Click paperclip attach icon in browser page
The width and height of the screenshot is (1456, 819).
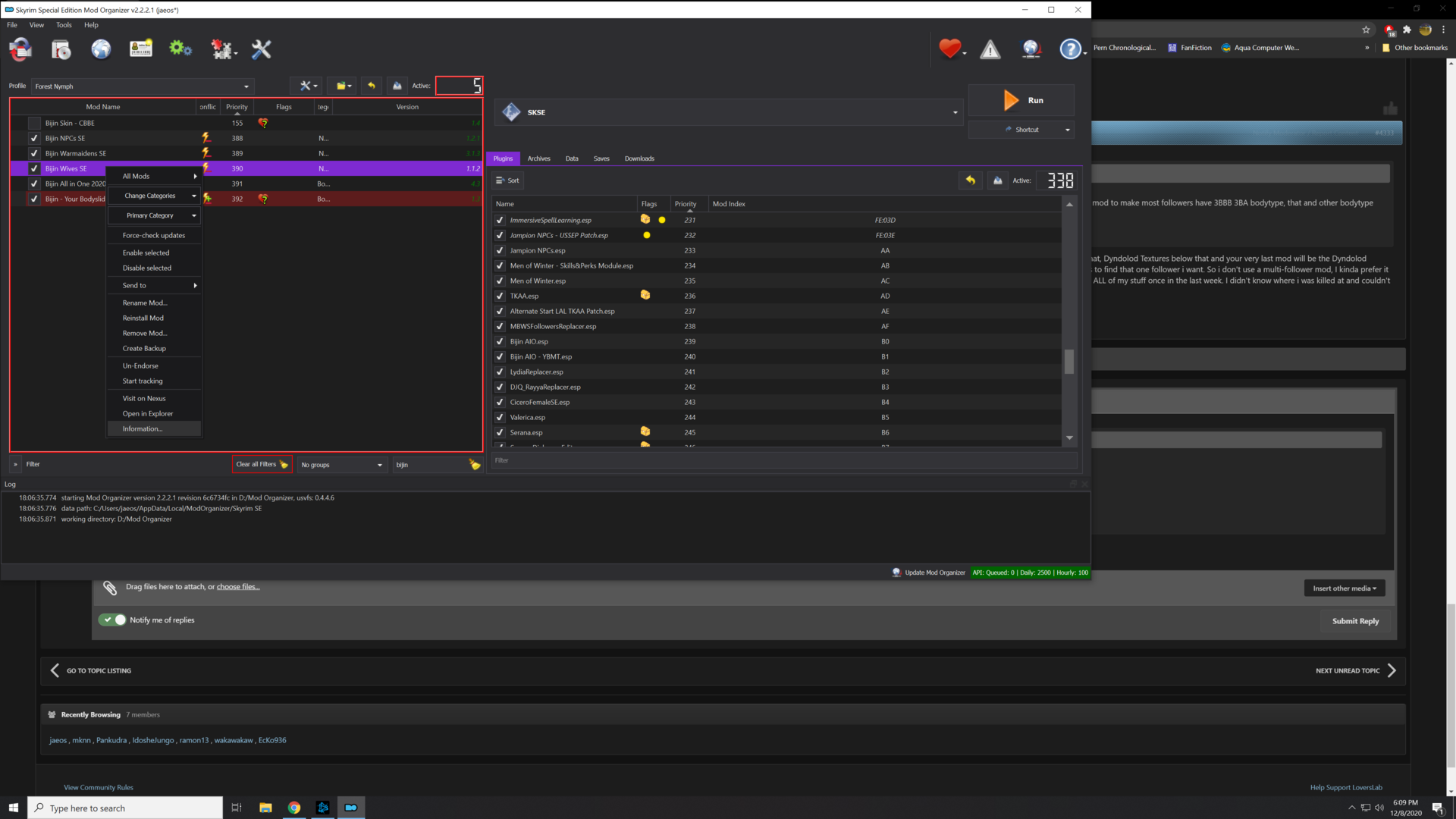pyautogui.click(x=110, y=588)
